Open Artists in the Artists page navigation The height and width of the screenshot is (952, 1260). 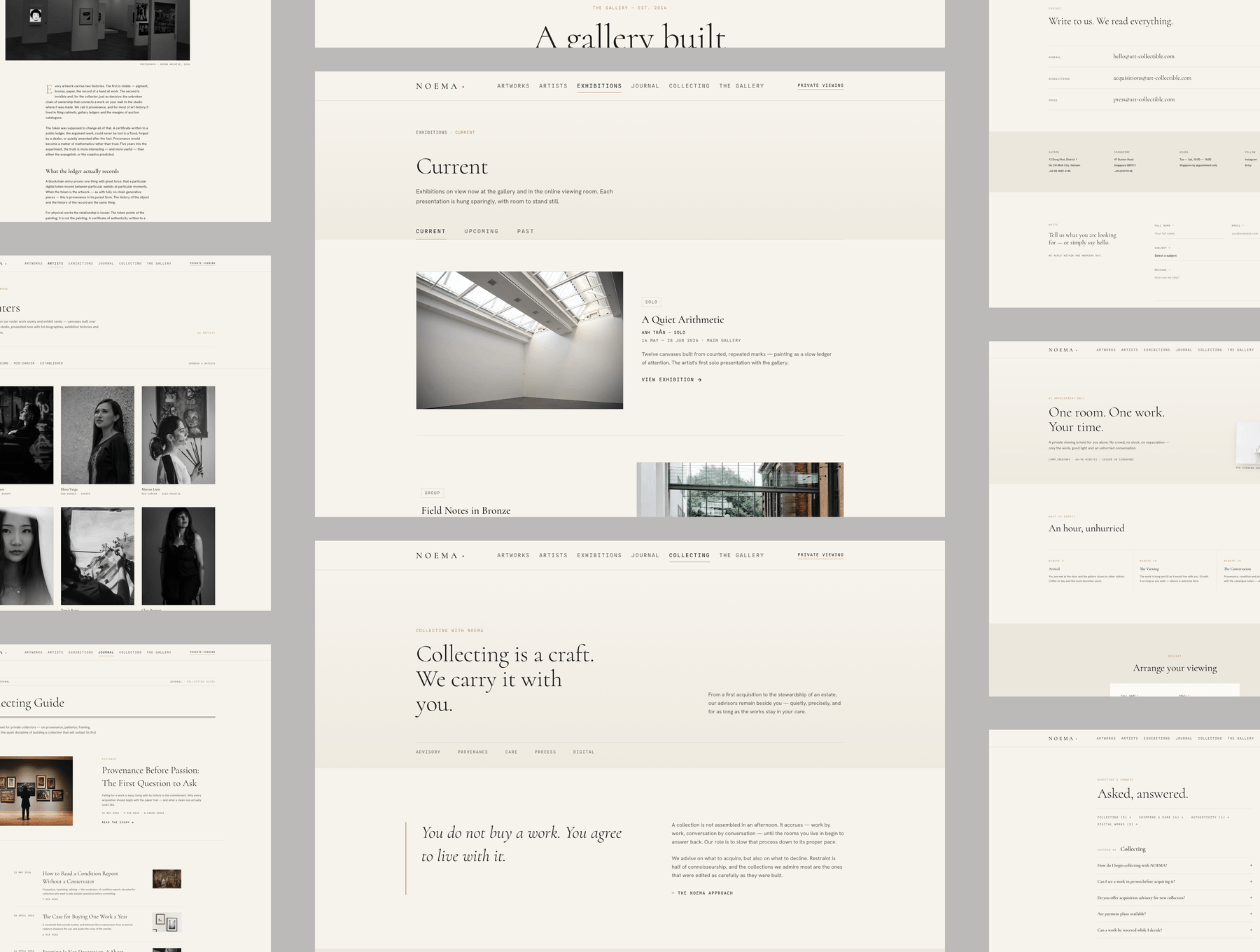tap(55, 263)
